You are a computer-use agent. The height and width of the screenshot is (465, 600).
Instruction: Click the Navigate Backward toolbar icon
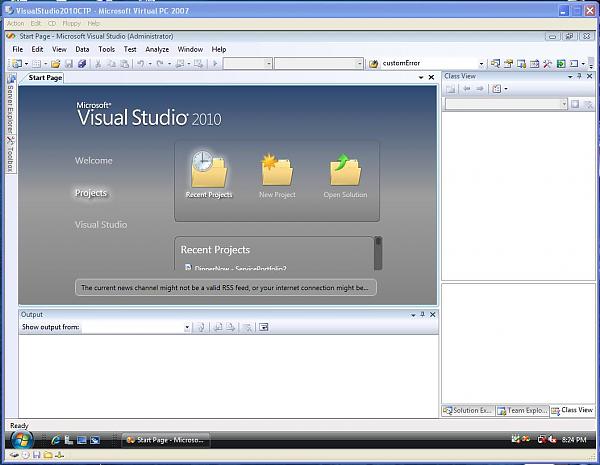(180, 64)
